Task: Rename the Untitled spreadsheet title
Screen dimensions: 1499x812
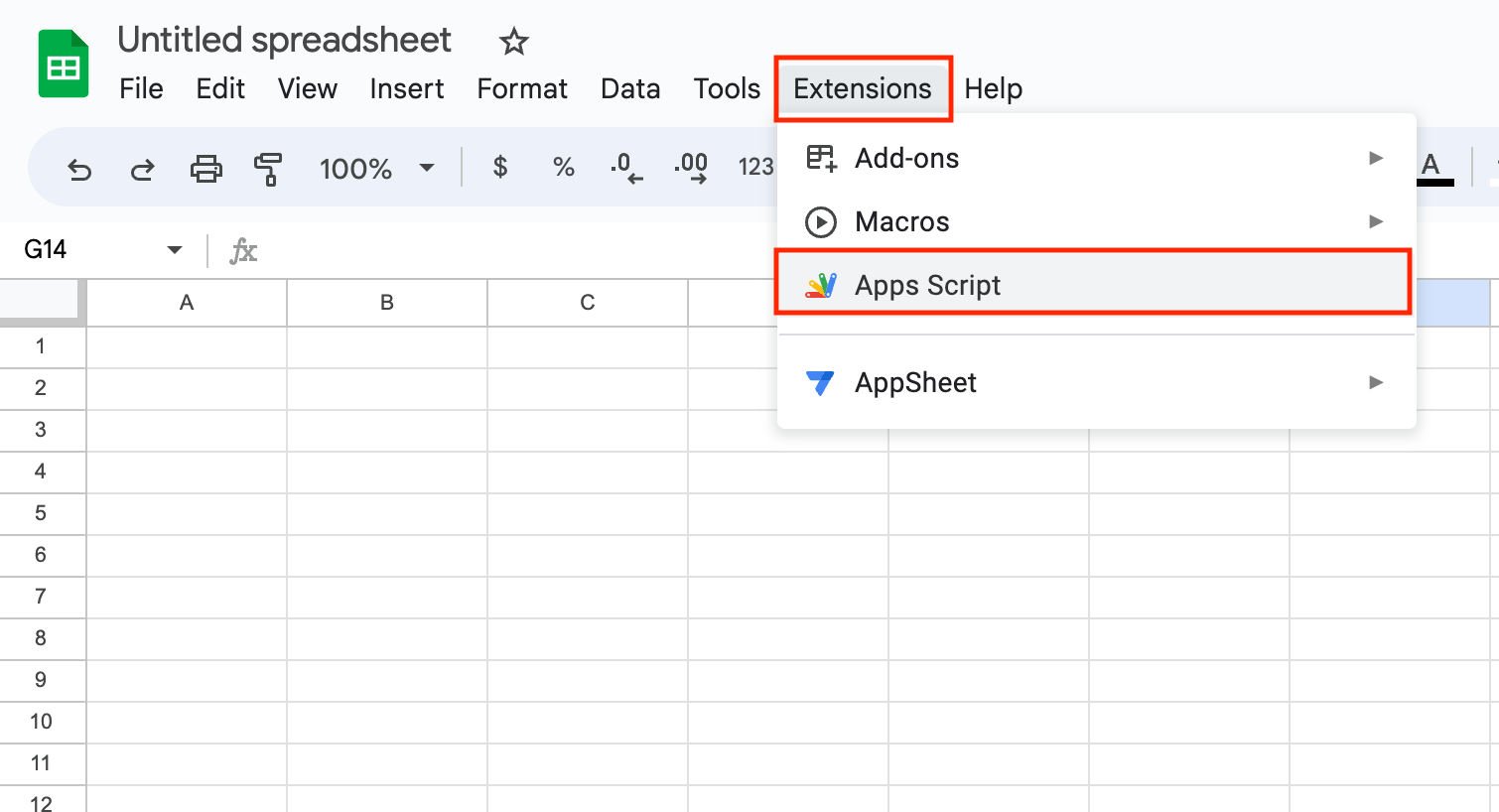Action: click(284, 41)
